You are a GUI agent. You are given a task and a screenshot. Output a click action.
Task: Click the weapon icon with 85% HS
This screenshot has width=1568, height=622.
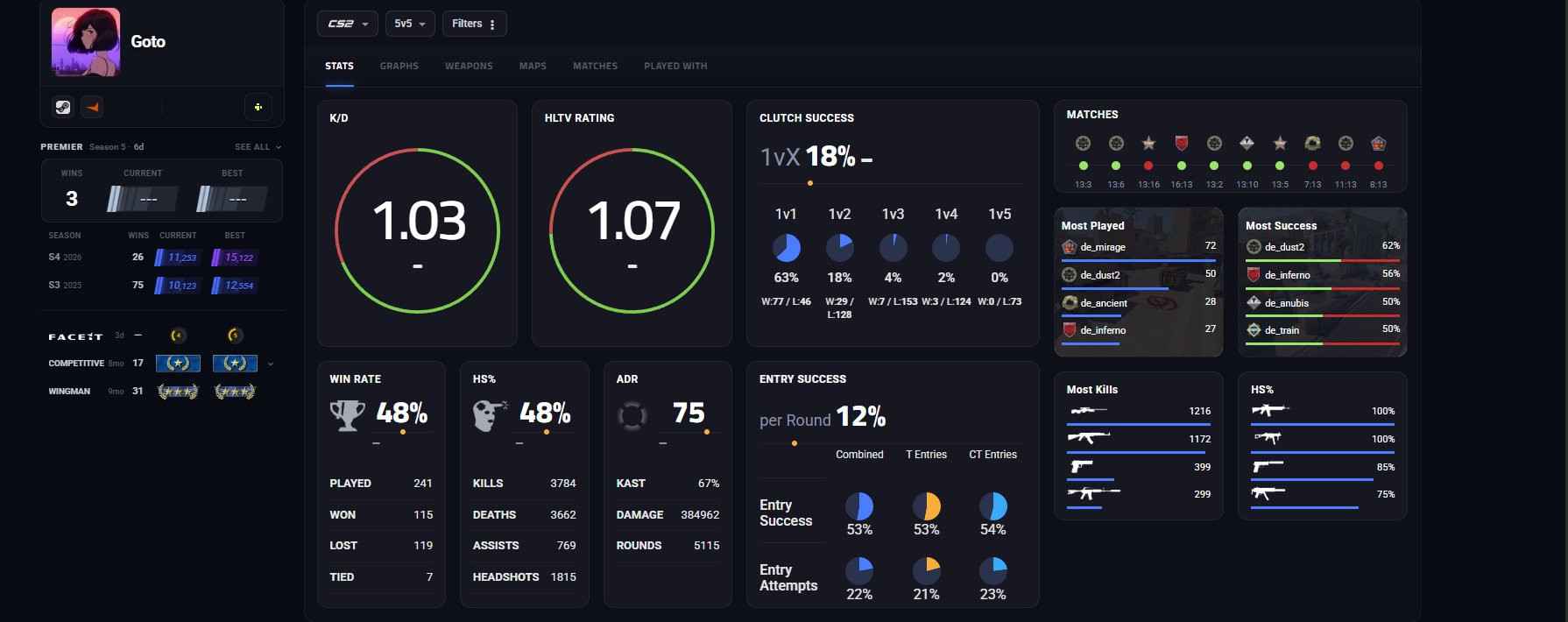pos(1268,466)
